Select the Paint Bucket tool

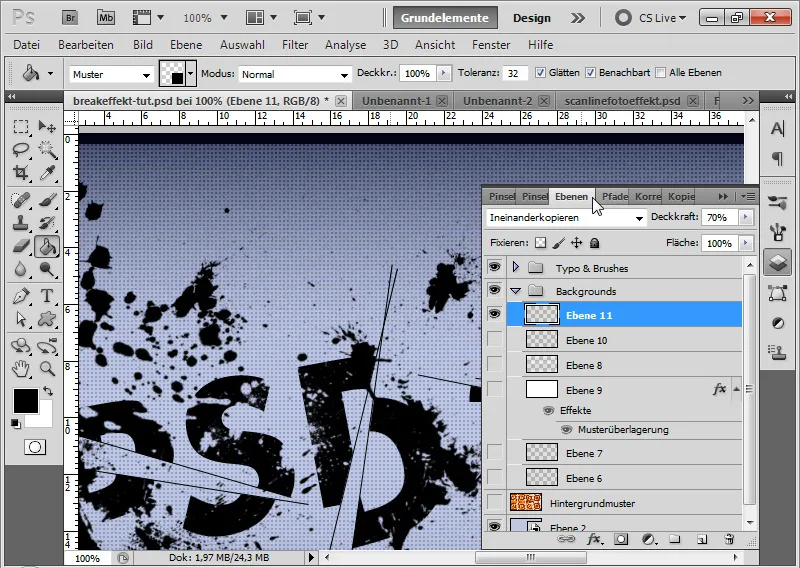47,246
